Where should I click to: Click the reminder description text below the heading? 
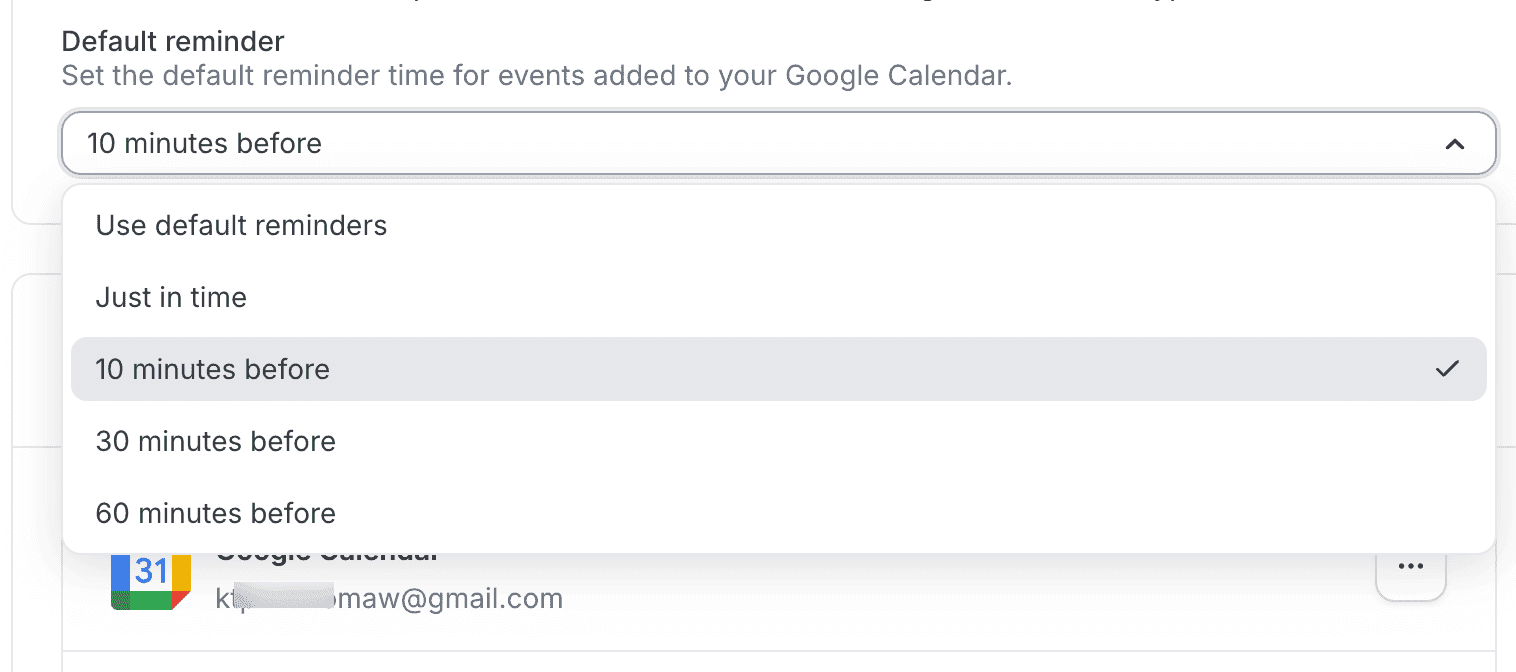(x=536, y=75)
